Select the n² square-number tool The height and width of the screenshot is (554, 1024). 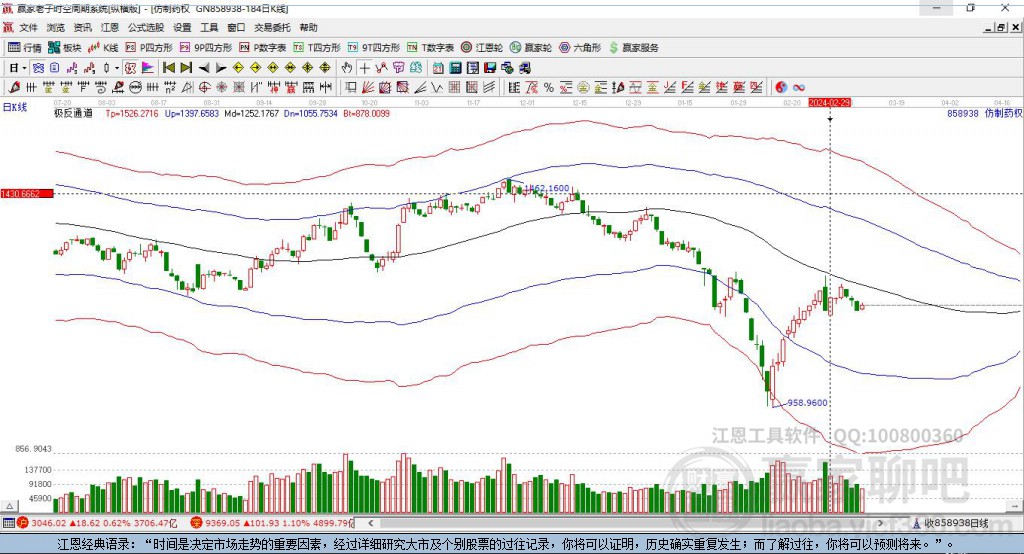pos(170,87)
